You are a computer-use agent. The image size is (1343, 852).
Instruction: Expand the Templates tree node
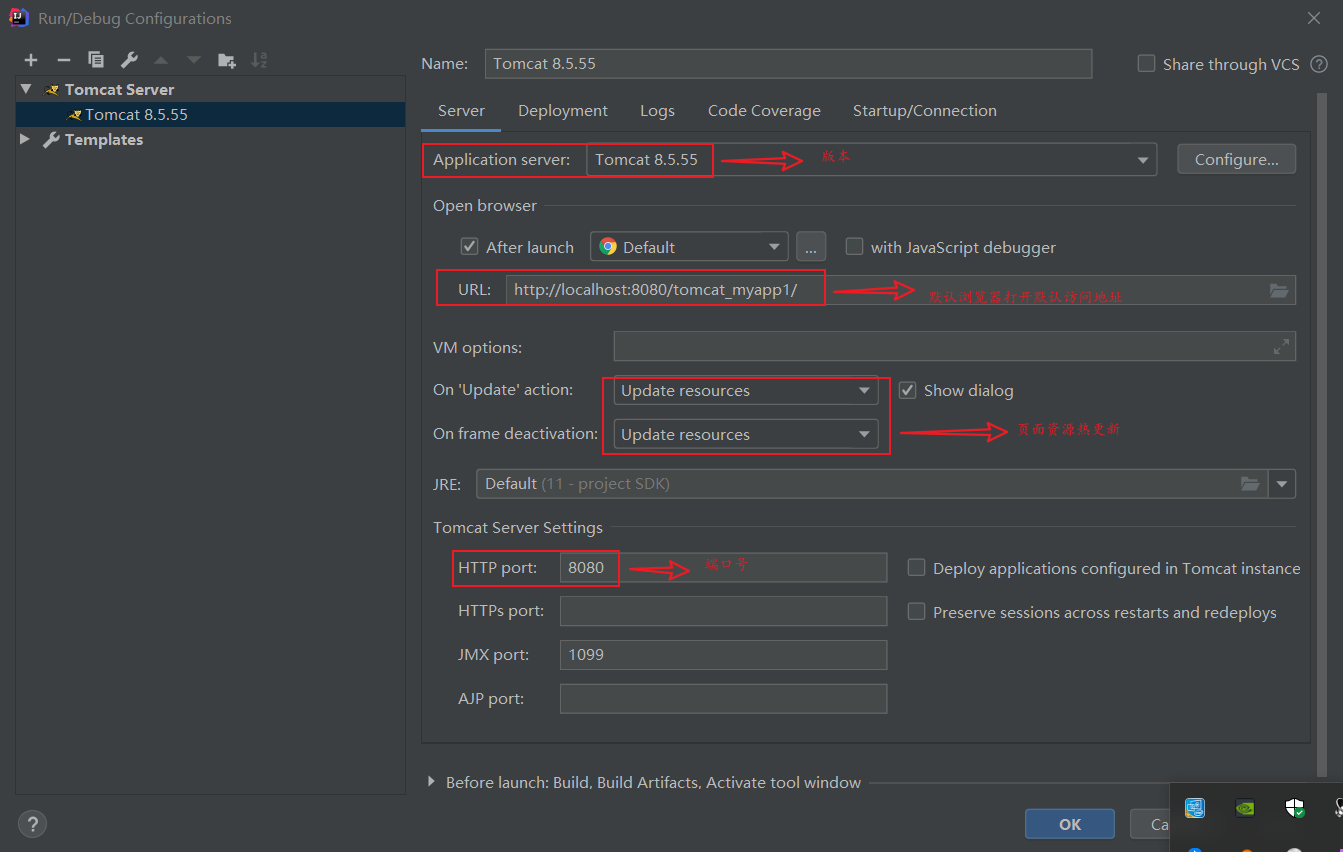[x=25, y=140]
